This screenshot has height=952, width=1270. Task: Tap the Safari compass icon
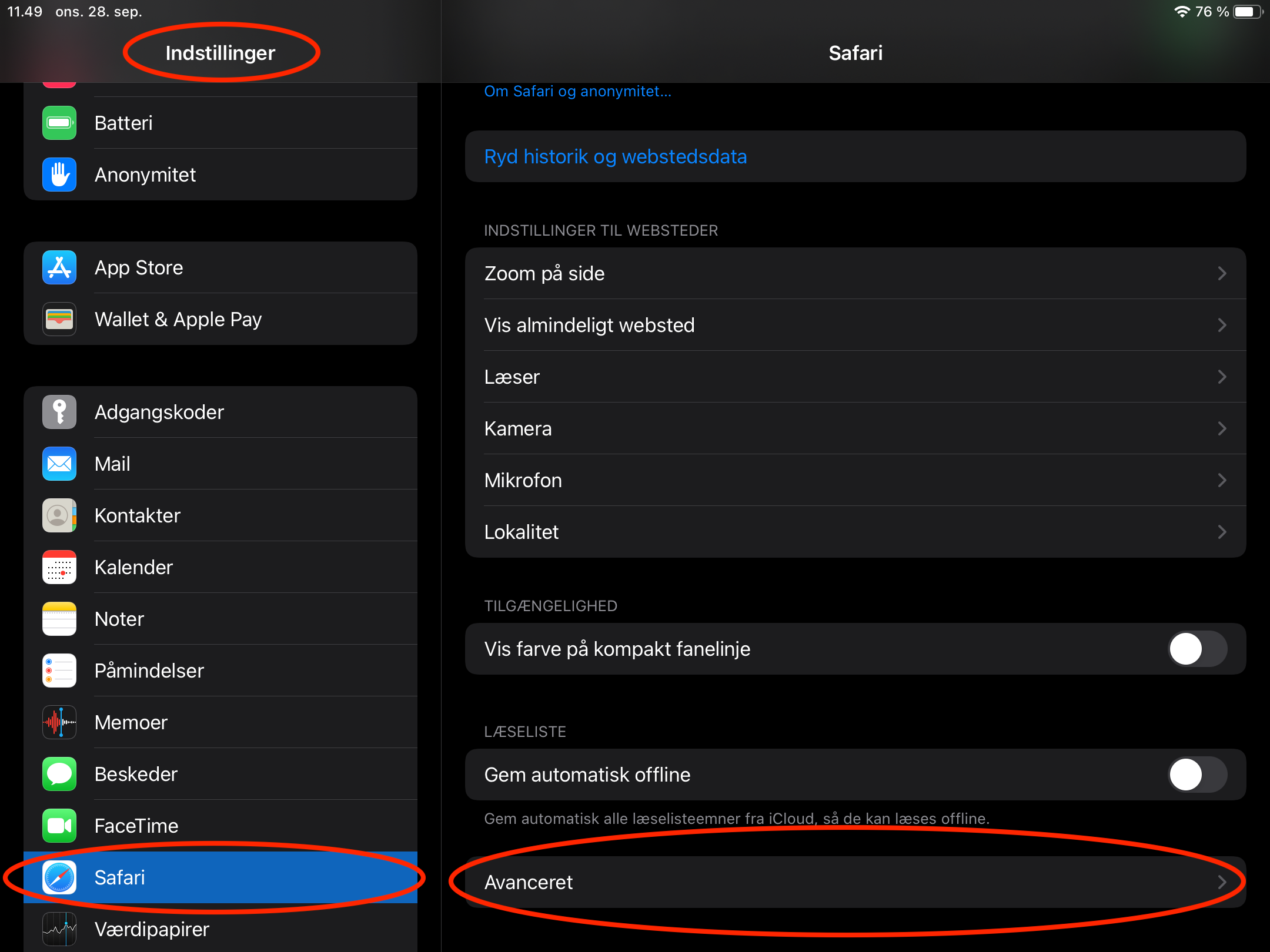(x=59, y=877)
